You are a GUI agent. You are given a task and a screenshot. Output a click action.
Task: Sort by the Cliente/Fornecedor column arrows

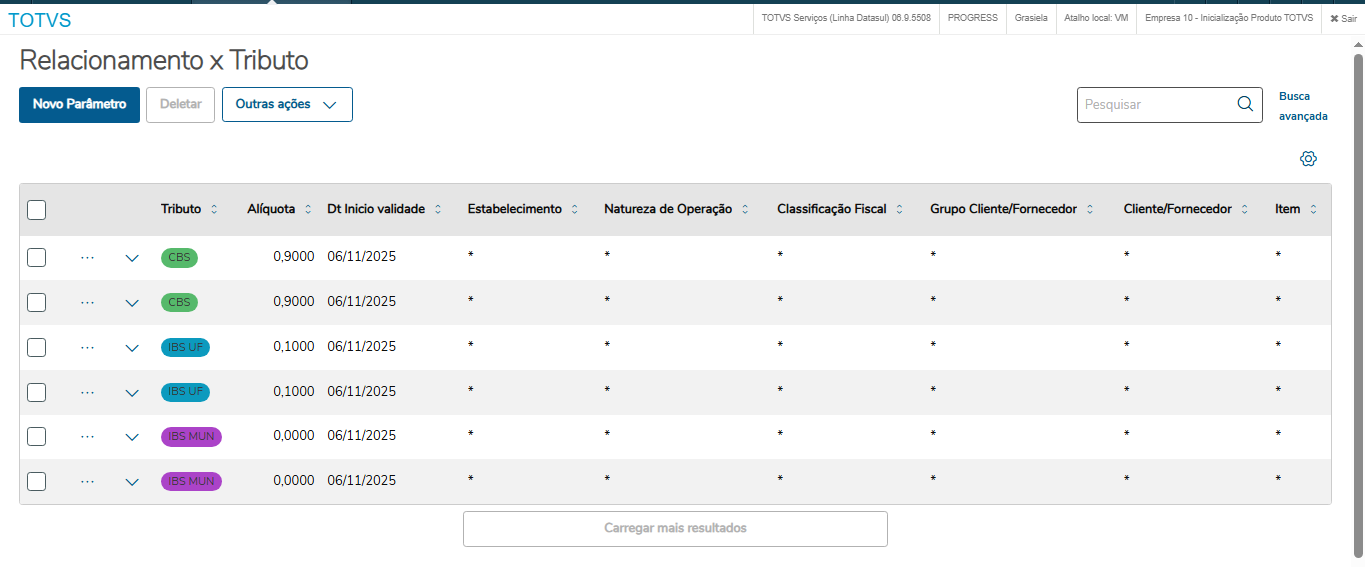pos(1244,209)
